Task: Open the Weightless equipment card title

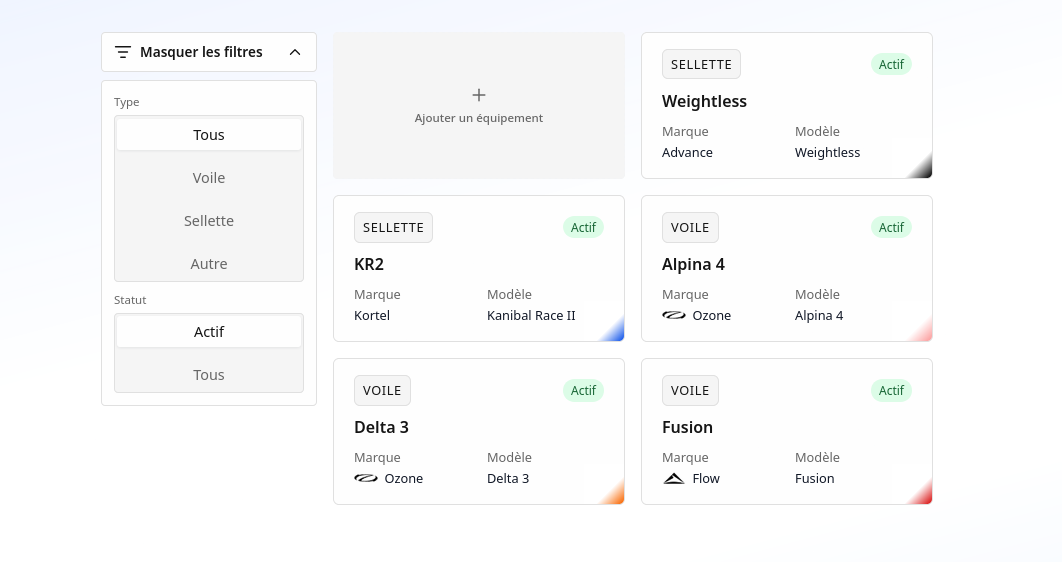Action: 704,102
